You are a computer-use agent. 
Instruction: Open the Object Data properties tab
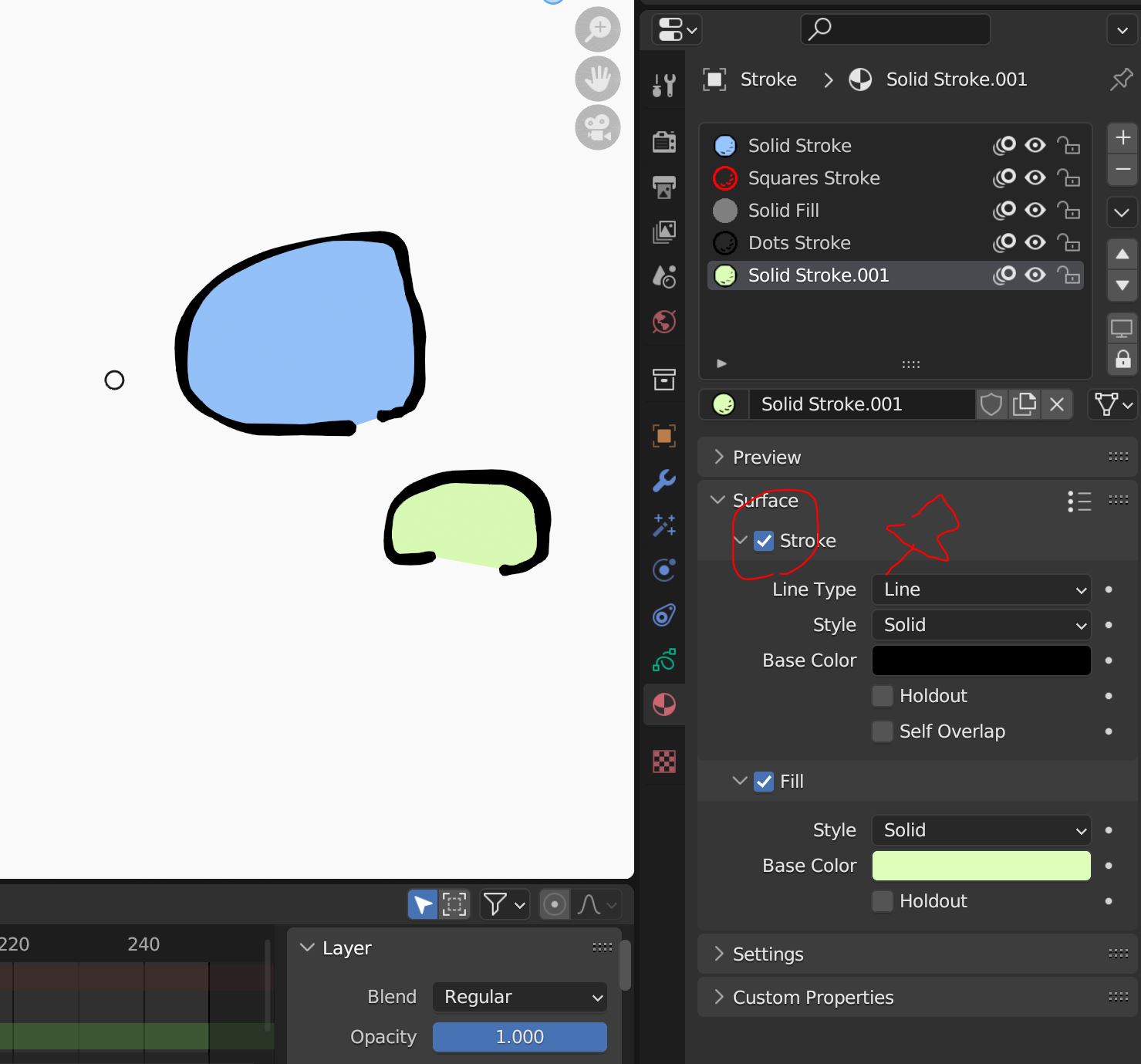pos(664,660)
